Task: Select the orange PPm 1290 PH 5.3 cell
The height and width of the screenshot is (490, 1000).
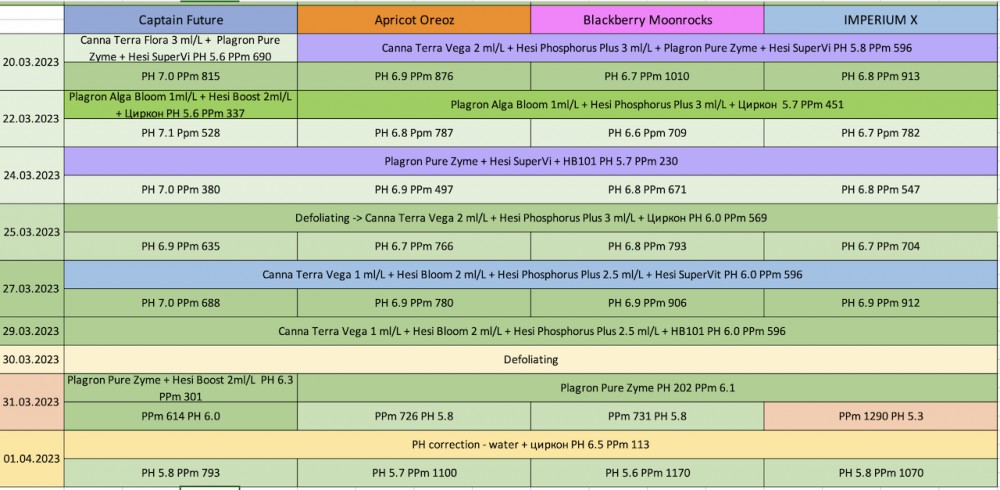Action: coord(880,414)
